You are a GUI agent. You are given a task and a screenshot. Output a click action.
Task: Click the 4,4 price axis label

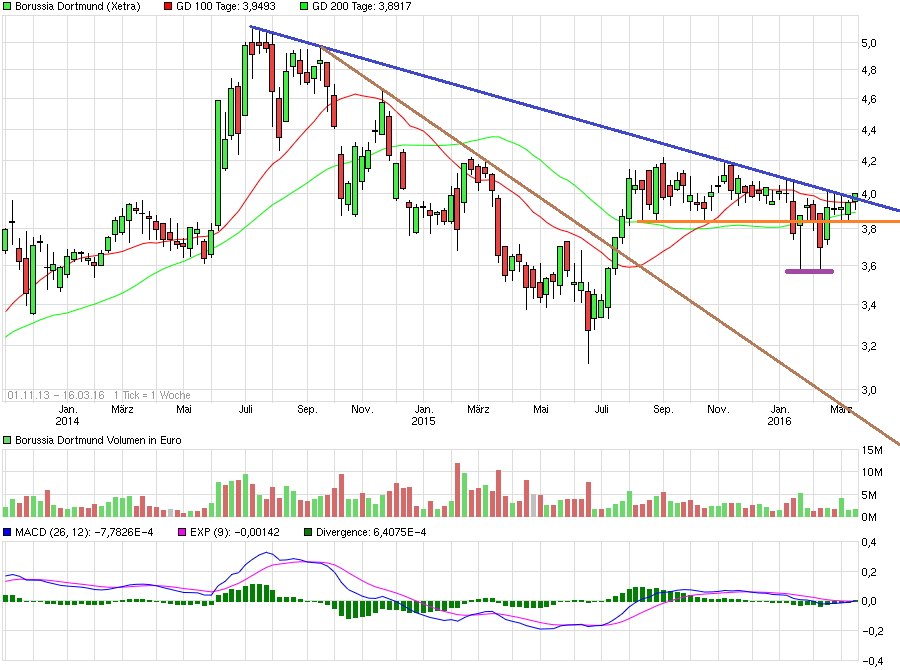pos(869,130)
